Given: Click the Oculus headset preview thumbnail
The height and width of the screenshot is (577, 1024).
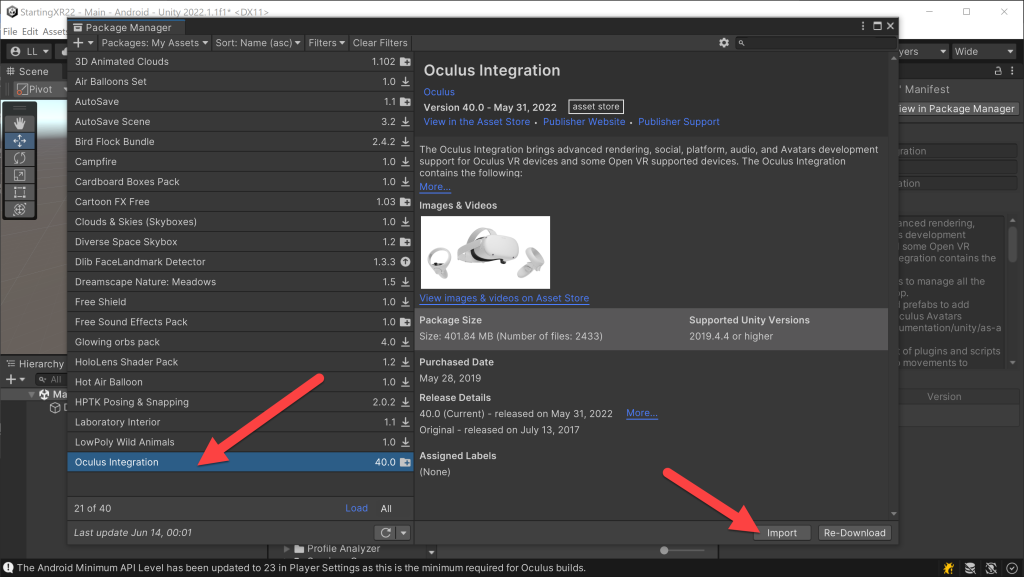Looking at the screenshot, I should 485,252.
